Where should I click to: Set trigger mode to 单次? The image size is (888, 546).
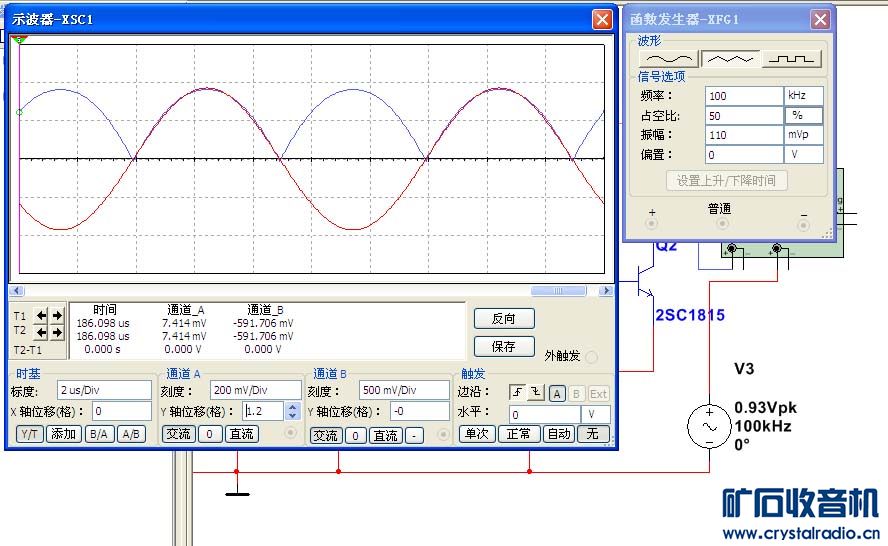(476, 434)
